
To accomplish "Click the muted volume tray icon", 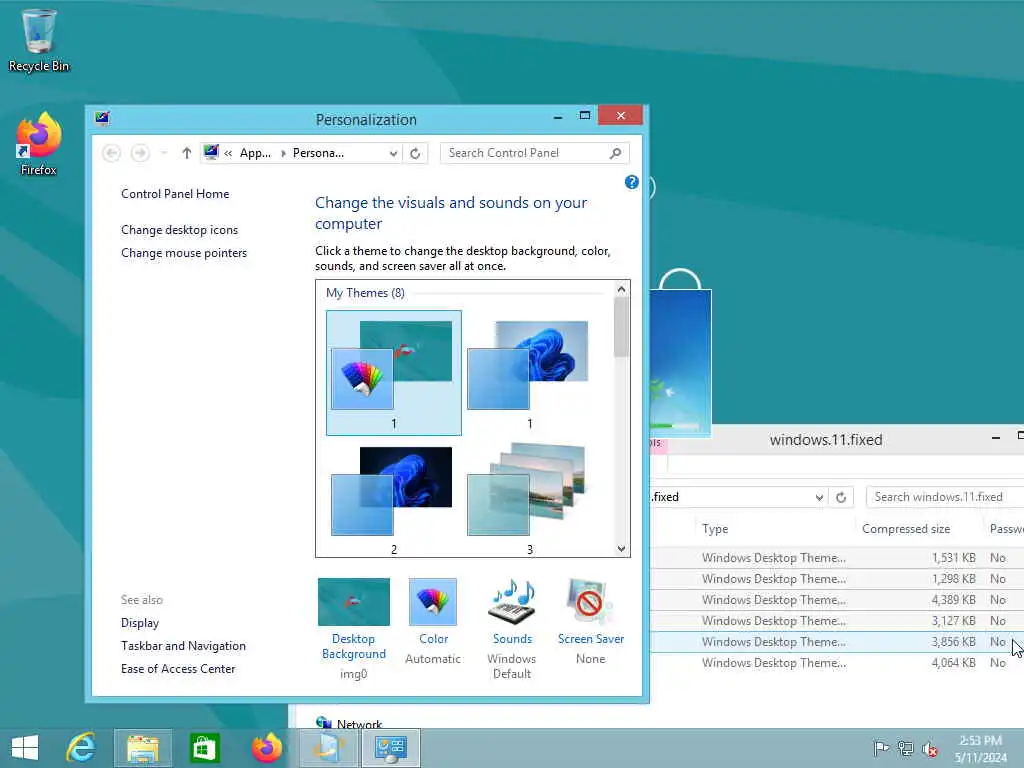I will pos(929,748).
